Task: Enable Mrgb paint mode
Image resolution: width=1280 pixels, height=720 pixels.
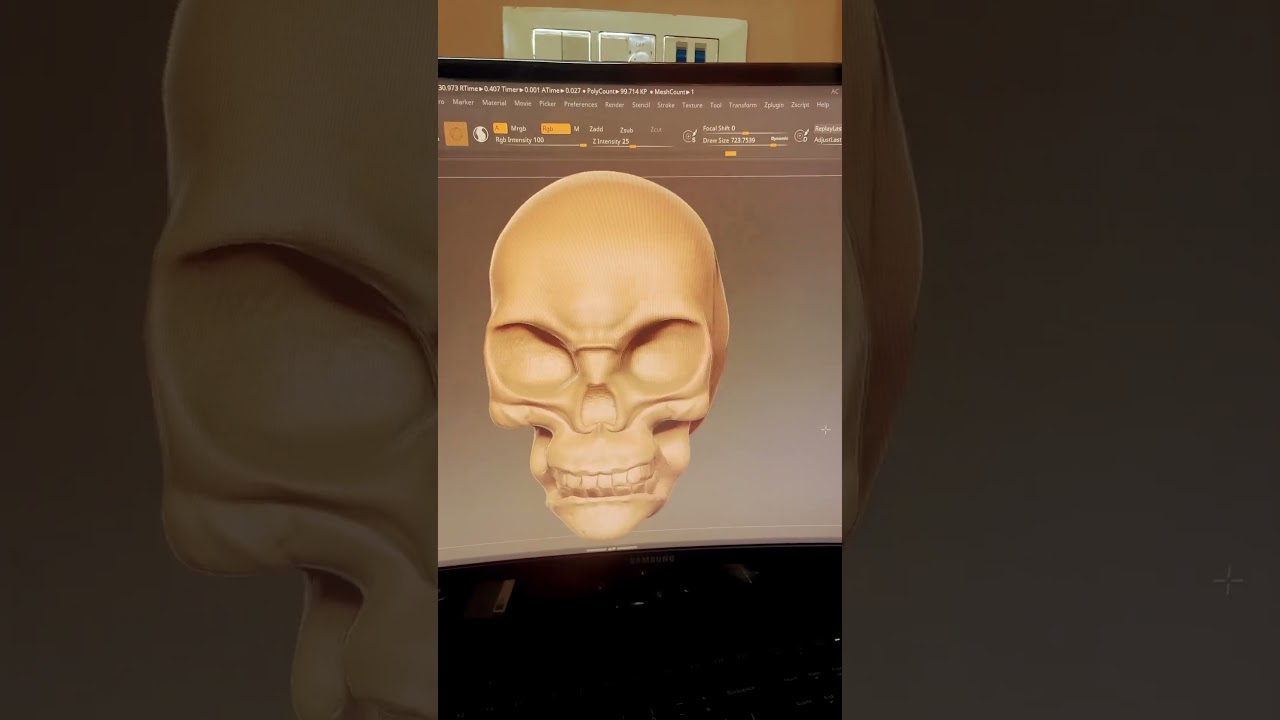Action: [x=518, y=129]
